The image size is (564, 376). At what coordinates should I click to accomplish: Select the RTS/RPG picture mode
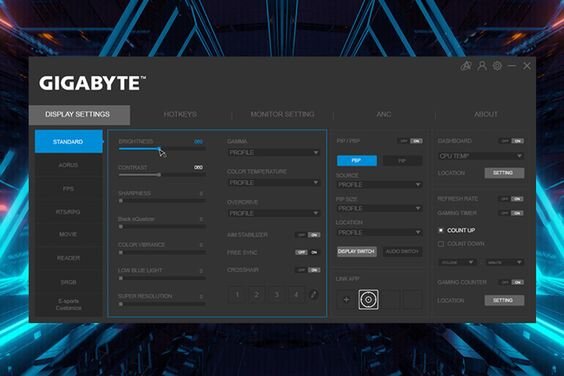(68, 212)
